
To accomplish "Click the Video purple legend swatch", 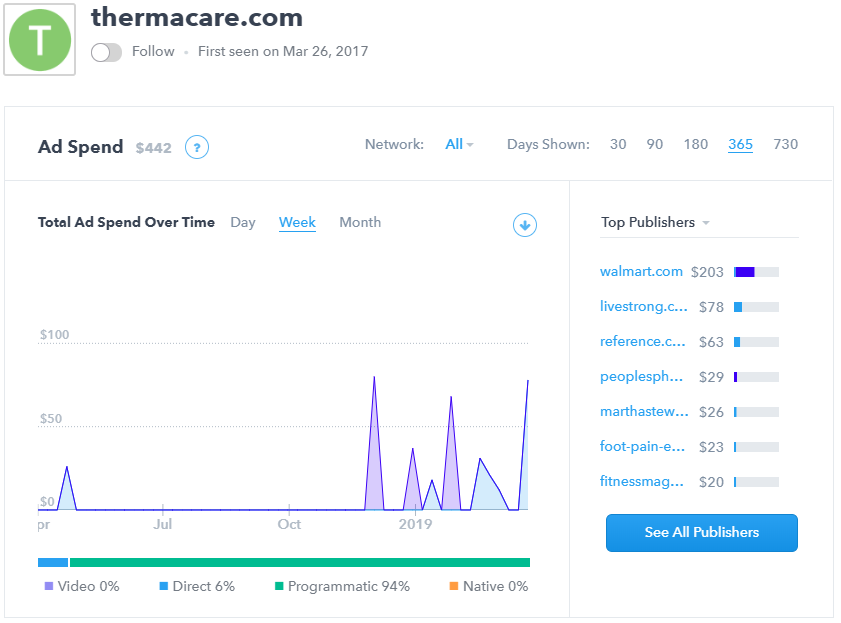I will 49,586.
